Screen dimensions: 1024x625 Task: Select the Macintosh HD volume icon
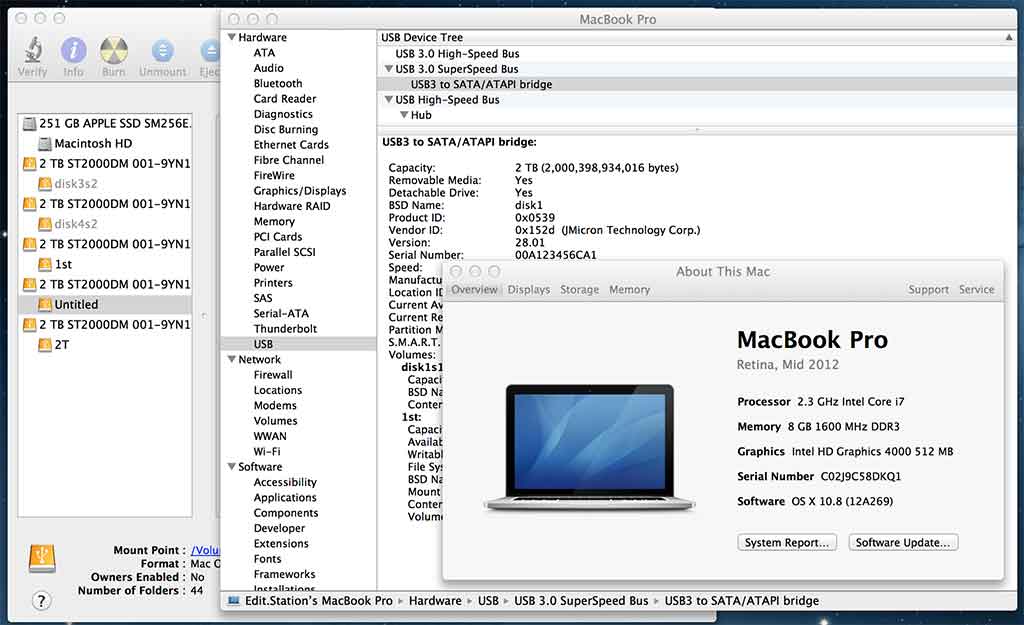pyautogui.click(x=44, y=144)
